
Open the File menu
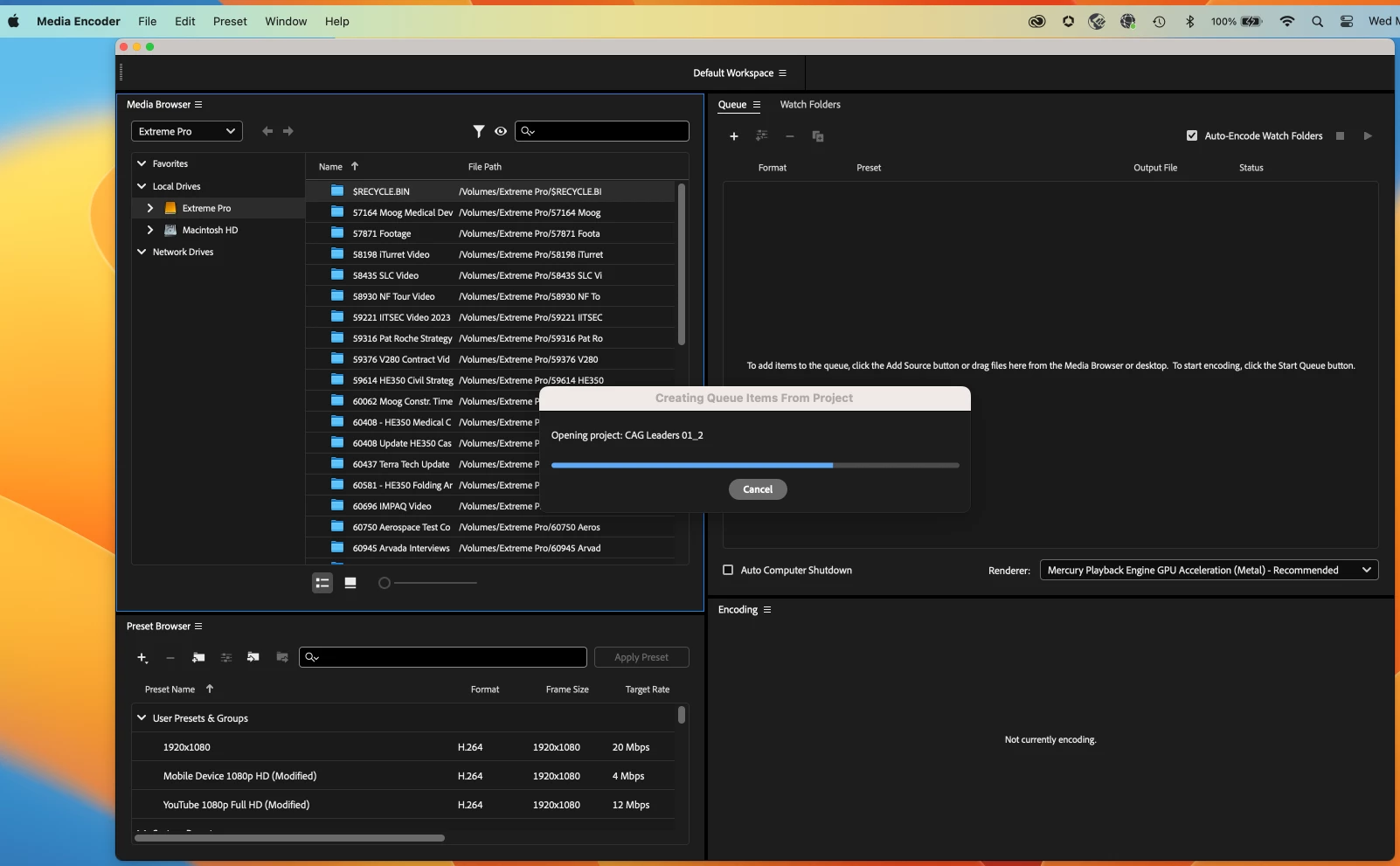(148, 21)
